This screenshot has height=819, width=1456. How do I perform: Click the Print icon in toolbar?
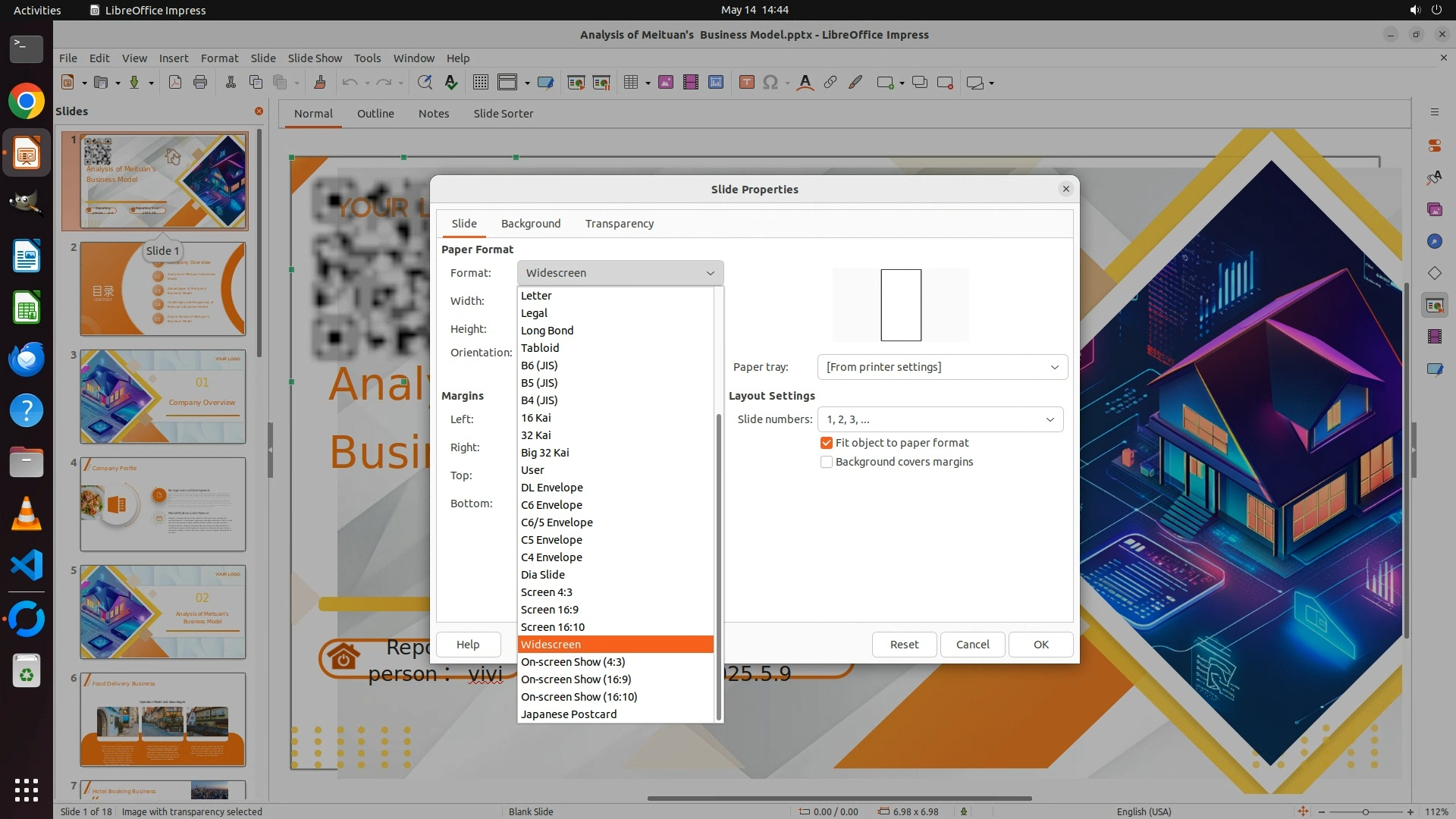200,83
